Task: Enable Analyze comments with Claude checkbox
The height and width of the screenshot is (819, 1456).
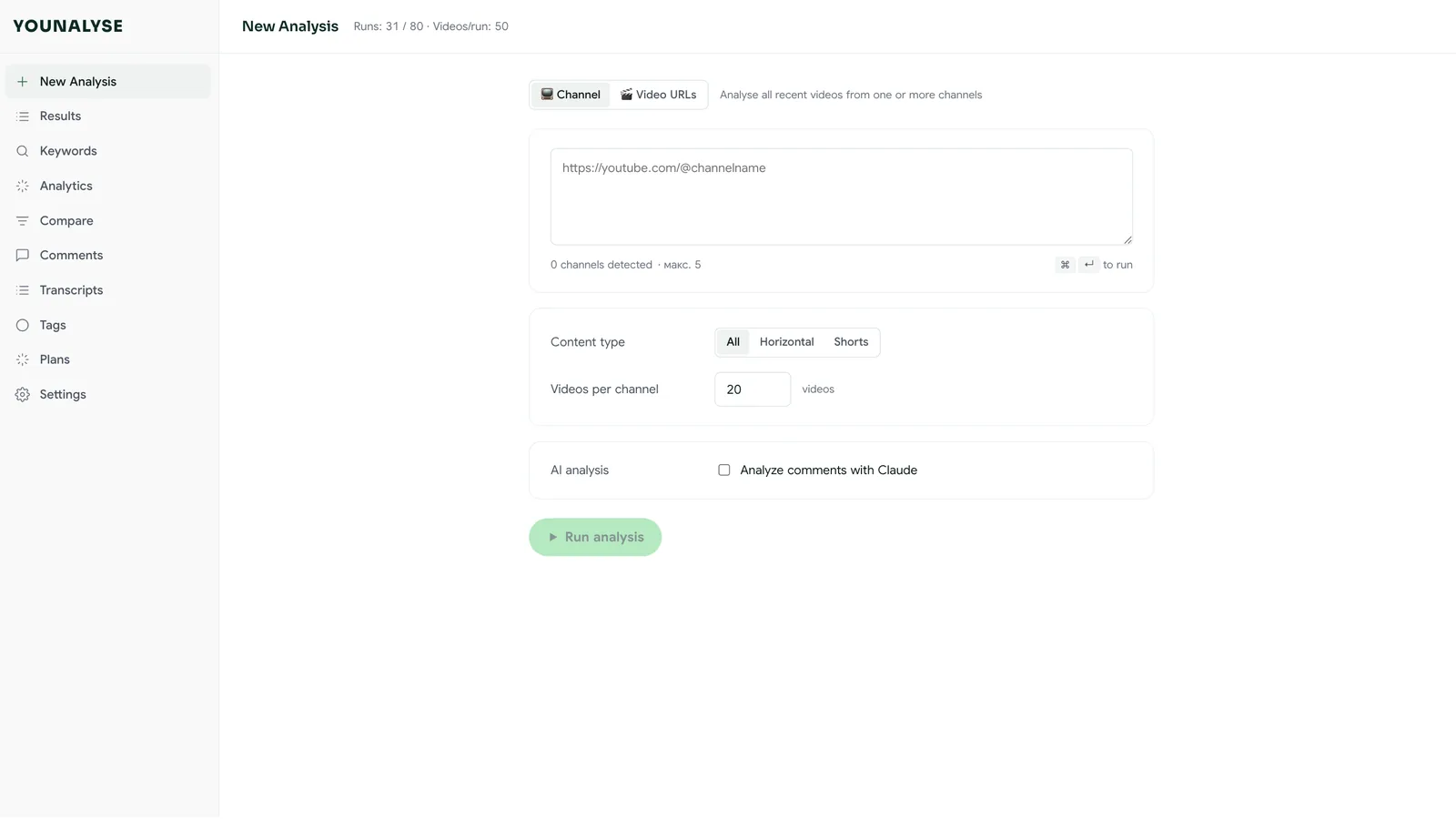Action: pos(724,470)
